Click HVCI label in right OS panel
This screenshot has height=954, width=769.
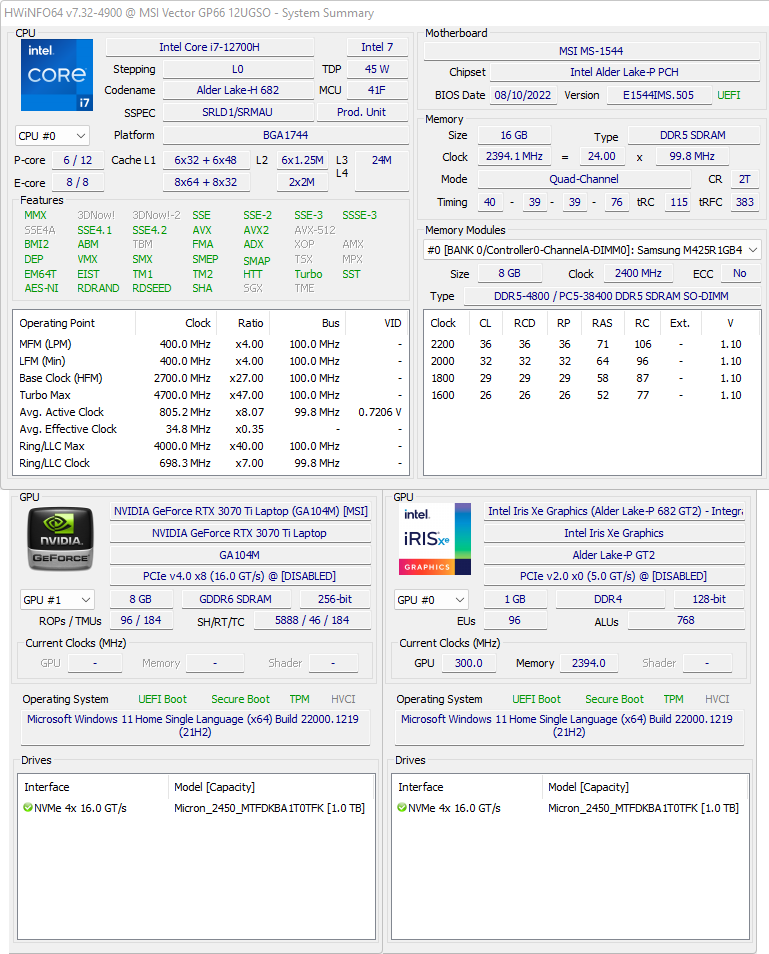717,699
